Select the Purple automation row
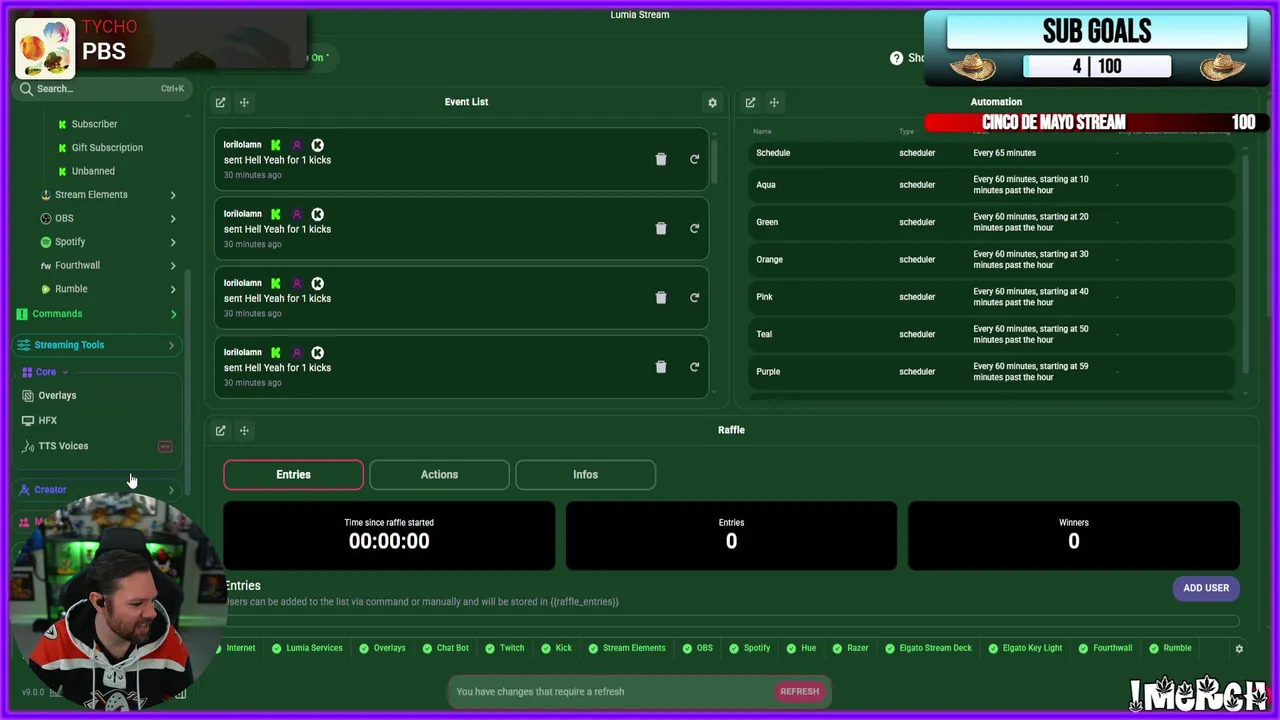Viewport: 1280px width, 720px height. pyautogui.click(x=990, y=372)
